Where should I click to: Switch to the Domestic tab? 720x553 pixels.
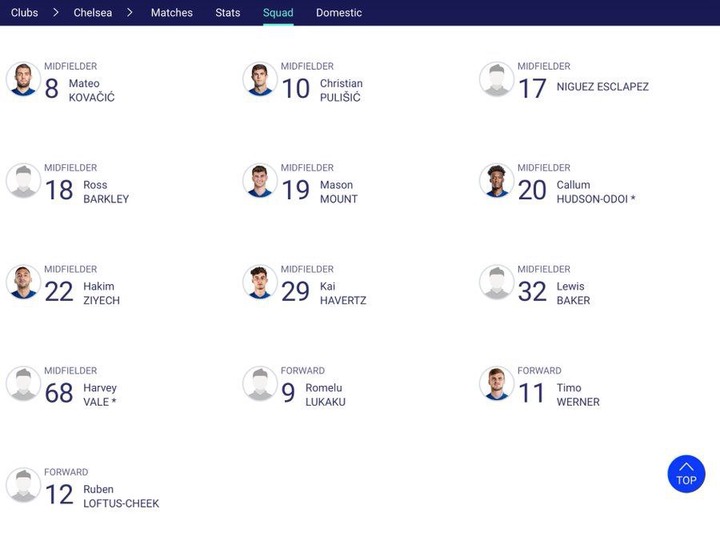coord(339,12)
